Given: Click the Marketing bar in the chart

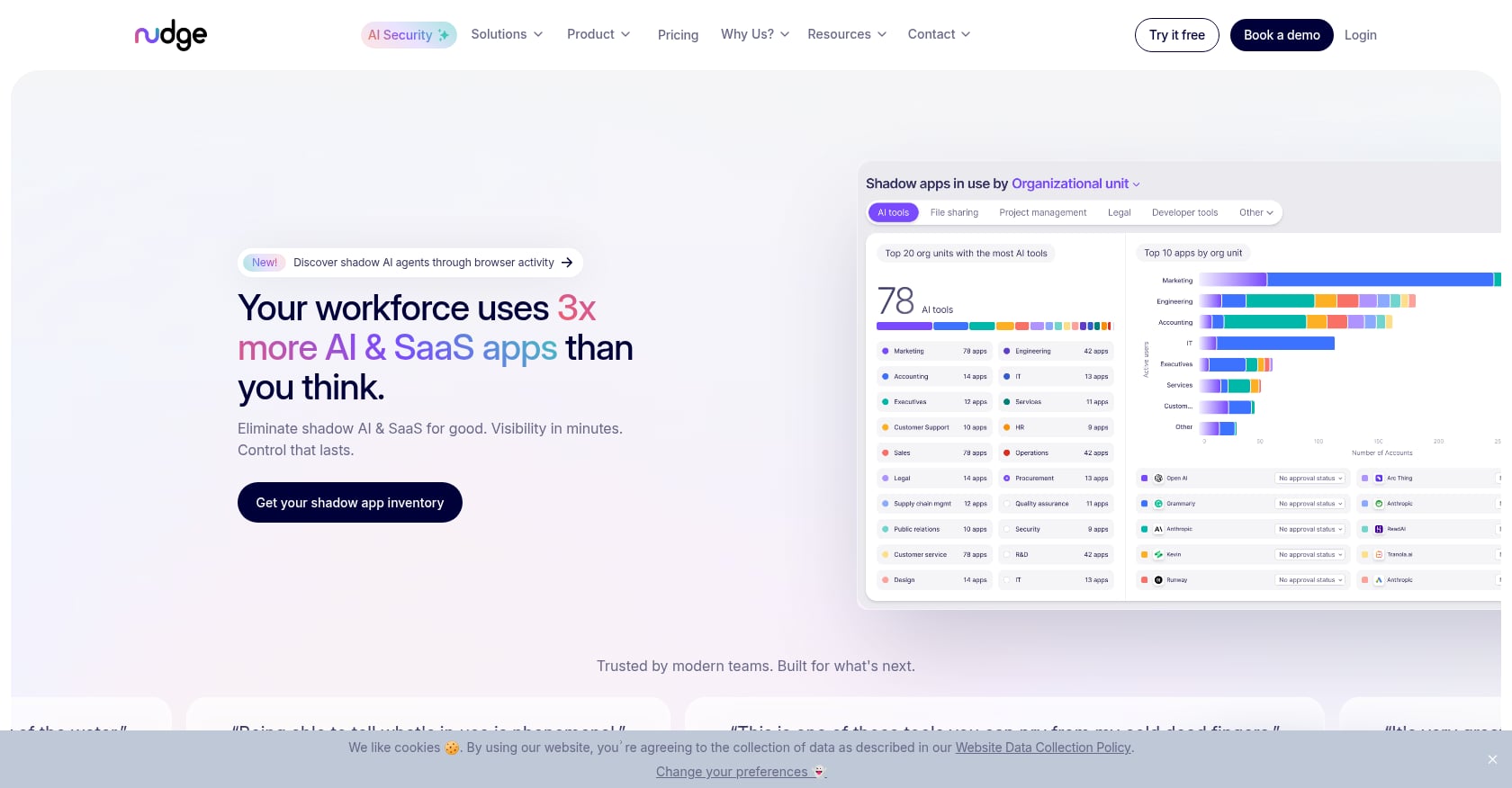Looking at the screenshot, I should (x=1350, y=280).
